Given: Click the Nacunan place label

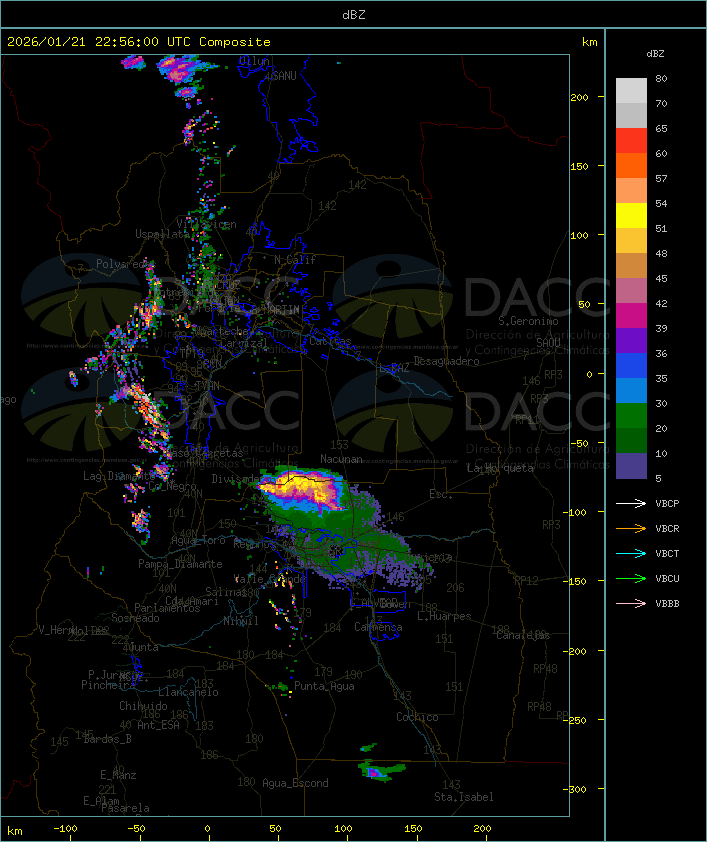Looking at the screenshot, I should click(x=341, y=459).
